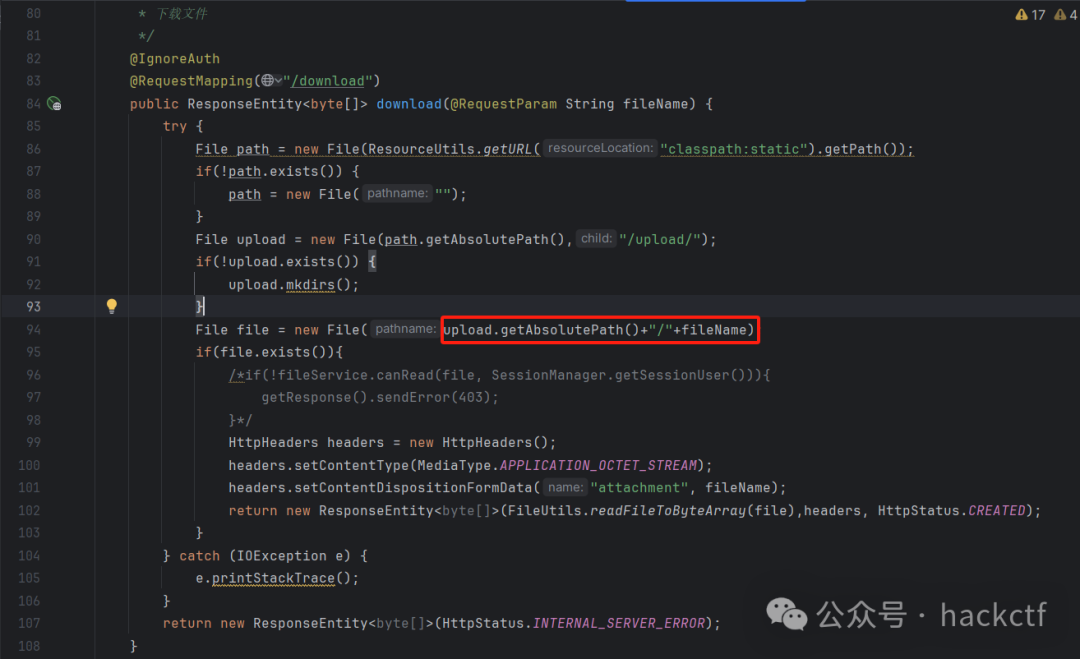Click the green endpoint globe icon in line 84 gutter
Viewport: 1080px width, 659px height.
point(55,103)
